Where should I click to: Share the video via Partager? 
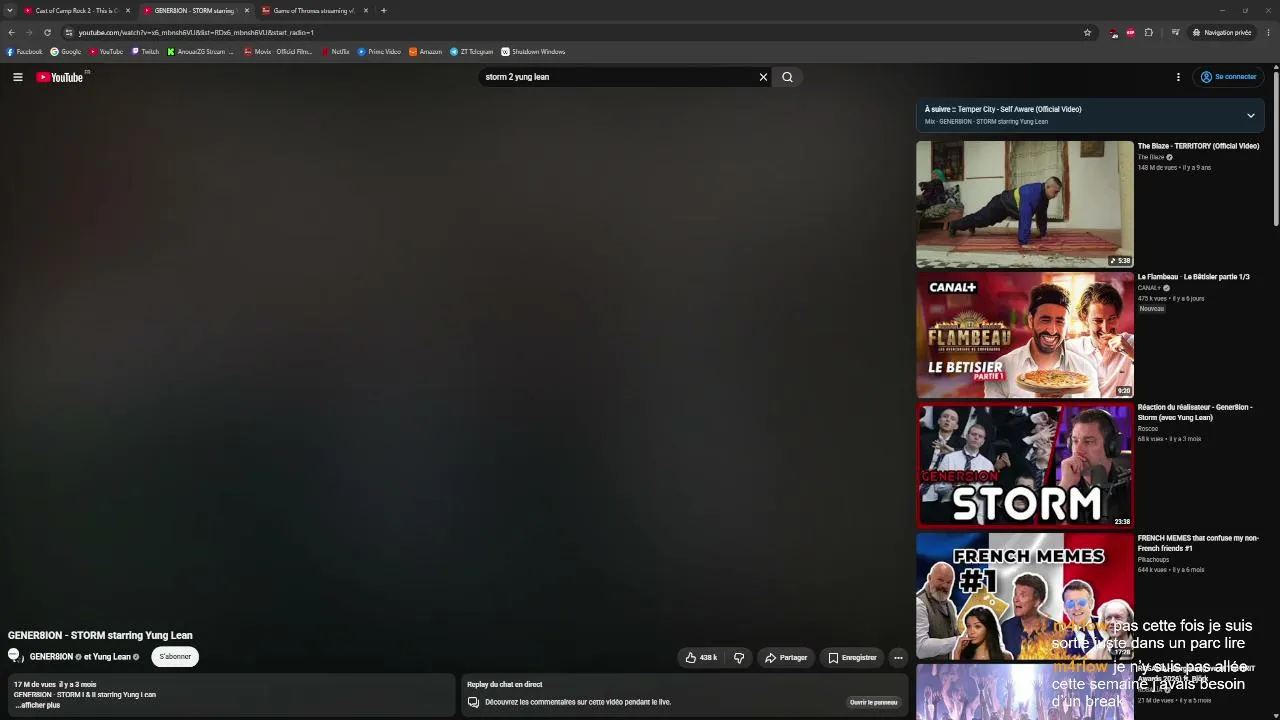(x=786, y=658)
